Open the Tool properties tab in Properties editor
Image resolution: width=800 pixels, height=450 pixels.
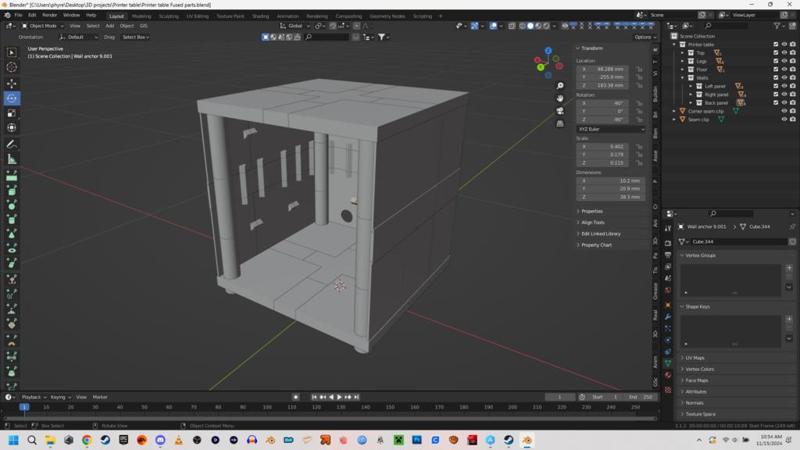(668, 229)
